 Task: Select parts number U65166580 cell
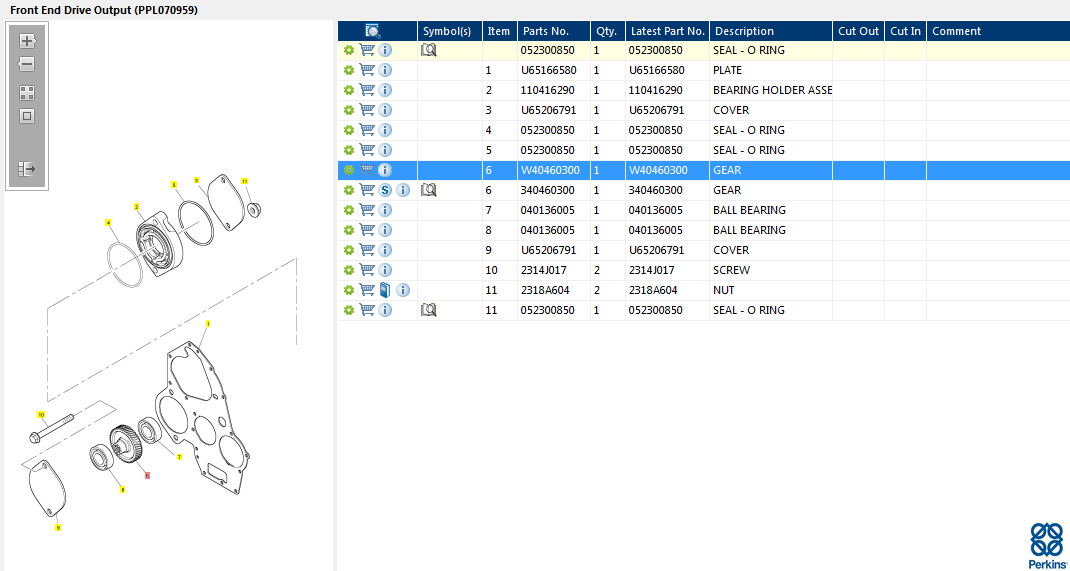554,70
